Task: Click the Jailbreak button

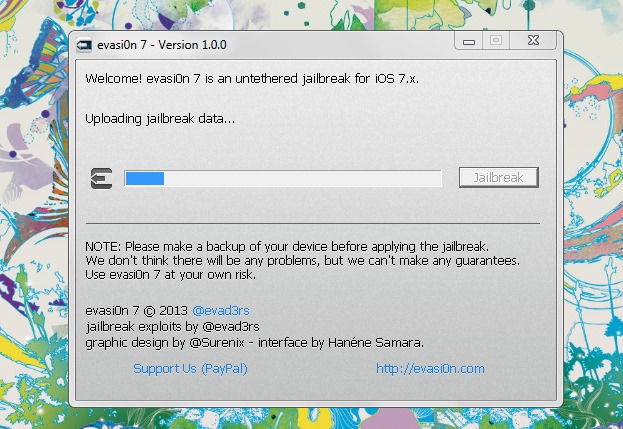Action: coord(499,178)
